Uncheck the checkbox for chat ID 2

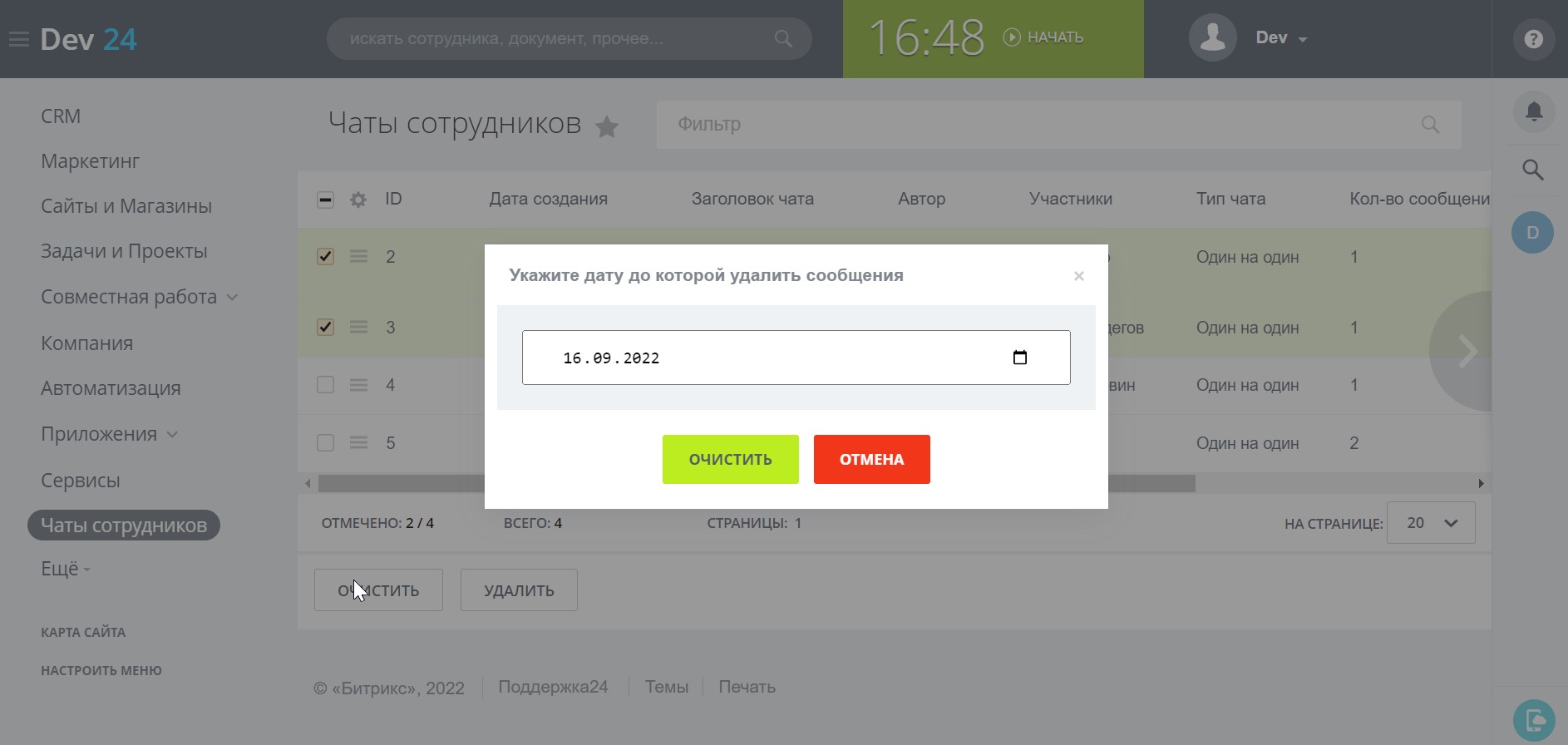tap(325, 257)
